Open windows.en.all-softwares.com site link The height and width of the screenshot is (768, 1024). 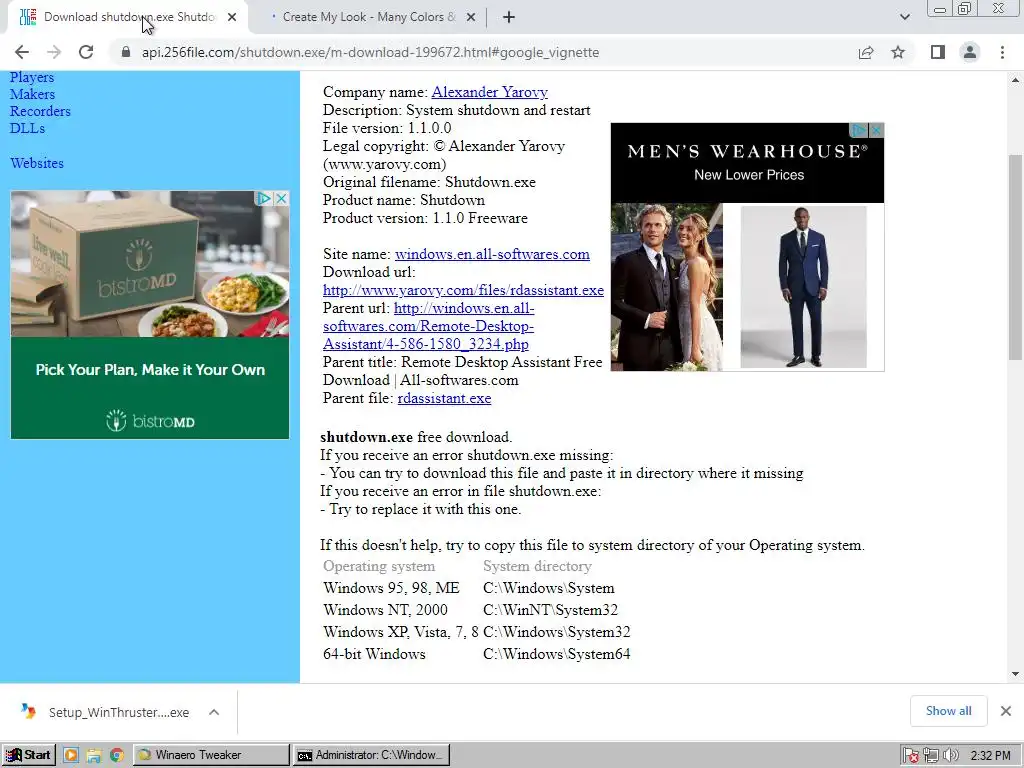pyautogui.click(x=492, y=254)
